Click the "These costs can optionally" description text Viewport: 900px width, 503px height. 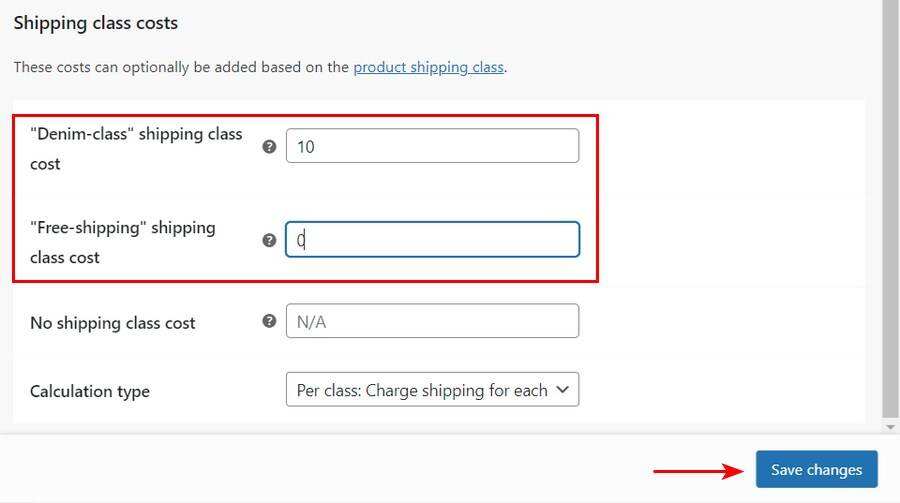pos(180,68)
